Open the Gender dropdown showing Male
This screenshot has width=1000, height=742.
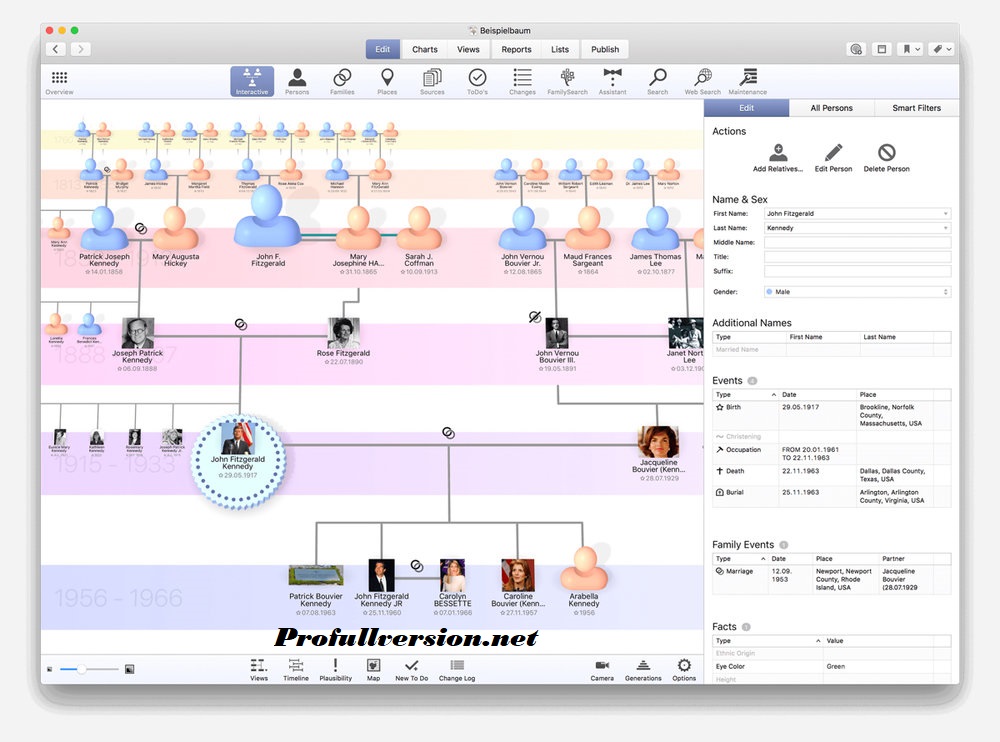click(x=855, y=291)
